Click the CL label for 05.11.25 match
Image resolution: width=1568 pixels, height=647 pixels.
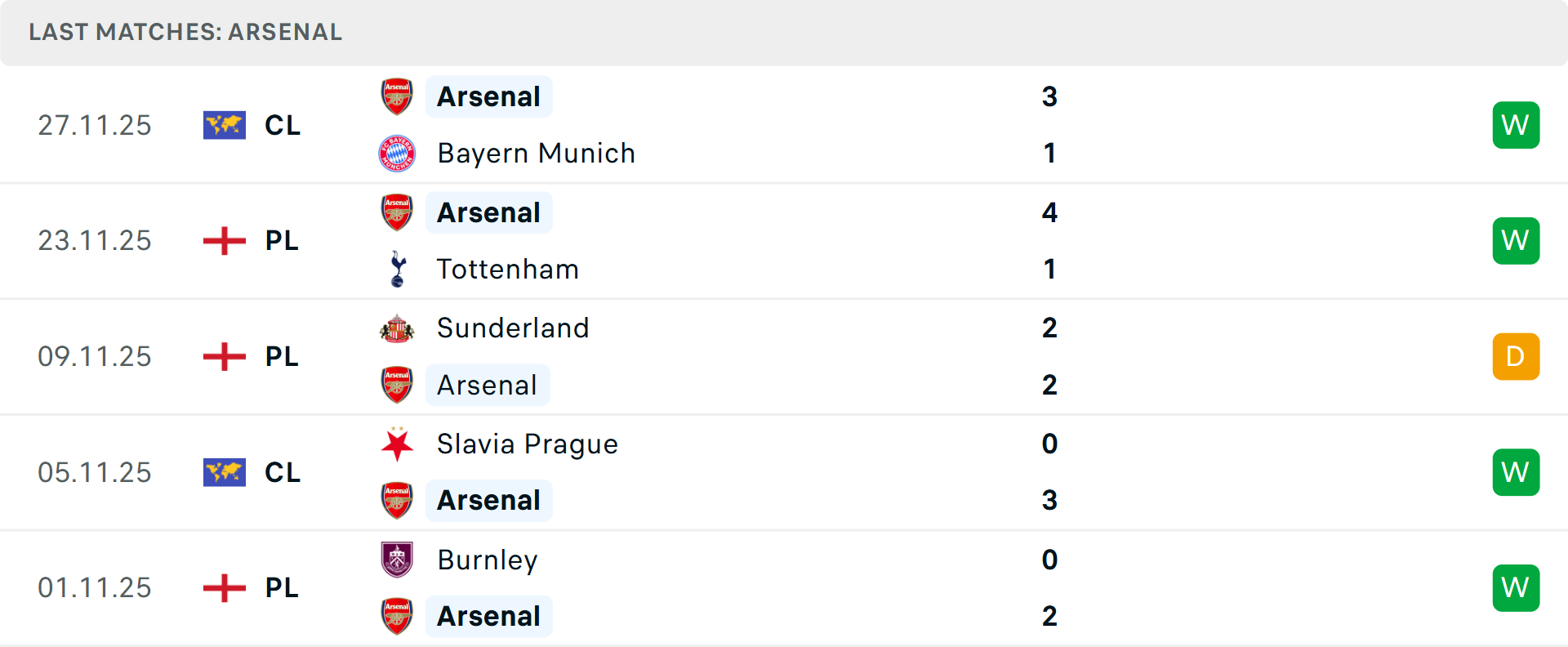(x=283, y=472)
